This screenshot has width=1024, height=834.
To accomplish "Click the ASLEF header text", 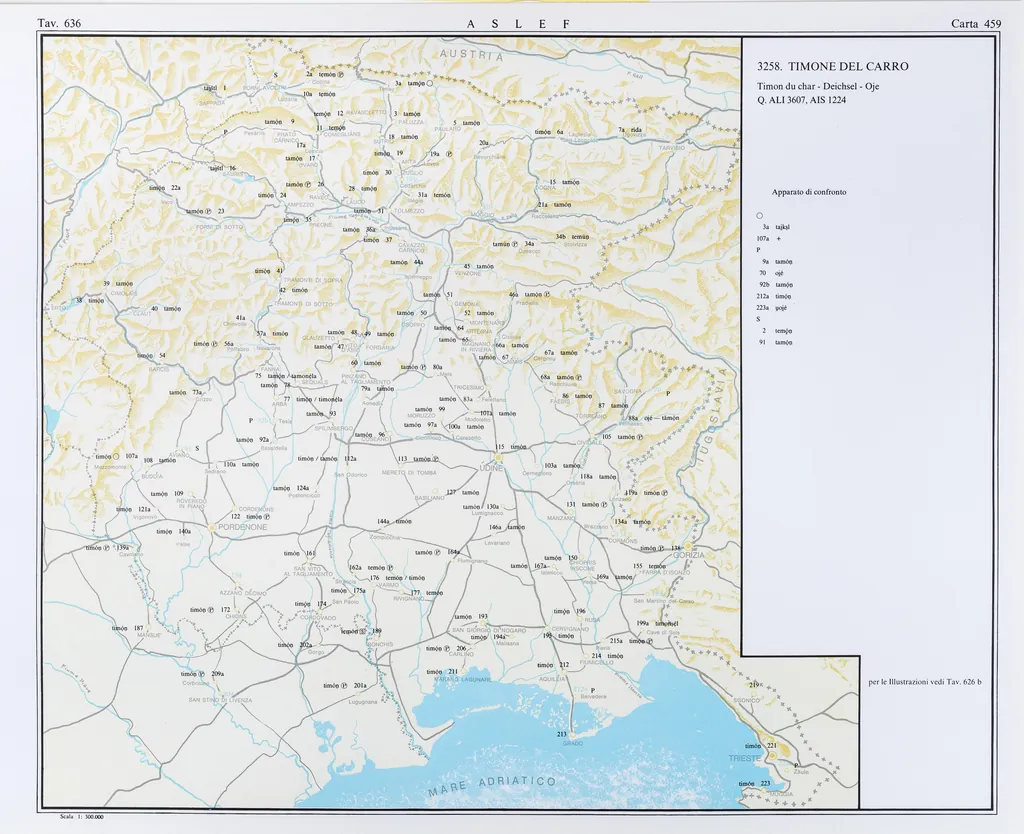I will coord(518,23).
